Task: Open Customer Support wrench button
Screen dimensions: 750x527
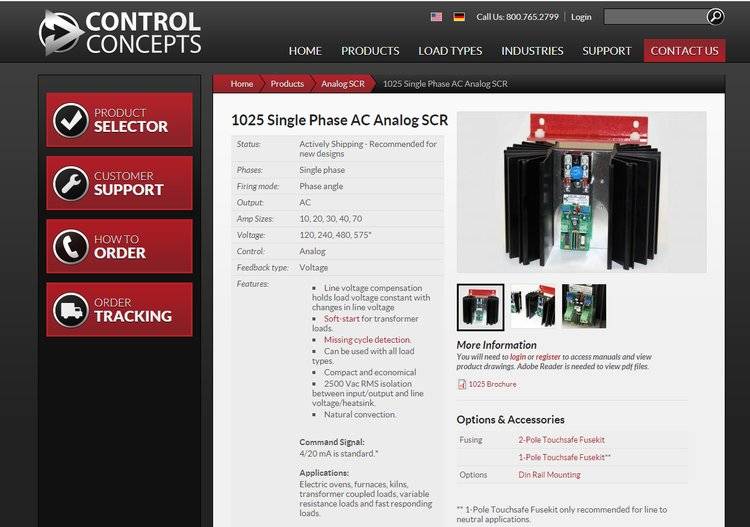Action: [x=120, y=183]
